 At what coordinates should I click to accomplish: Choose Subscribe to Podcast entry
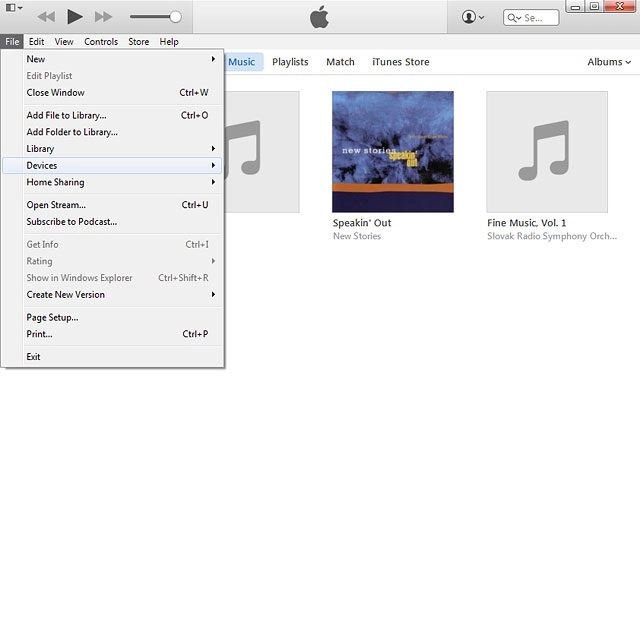point(112,222)
